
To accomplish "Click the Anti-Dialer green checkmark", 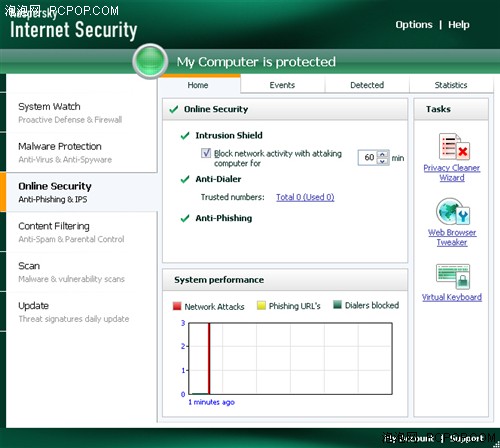I will point(185,179).
